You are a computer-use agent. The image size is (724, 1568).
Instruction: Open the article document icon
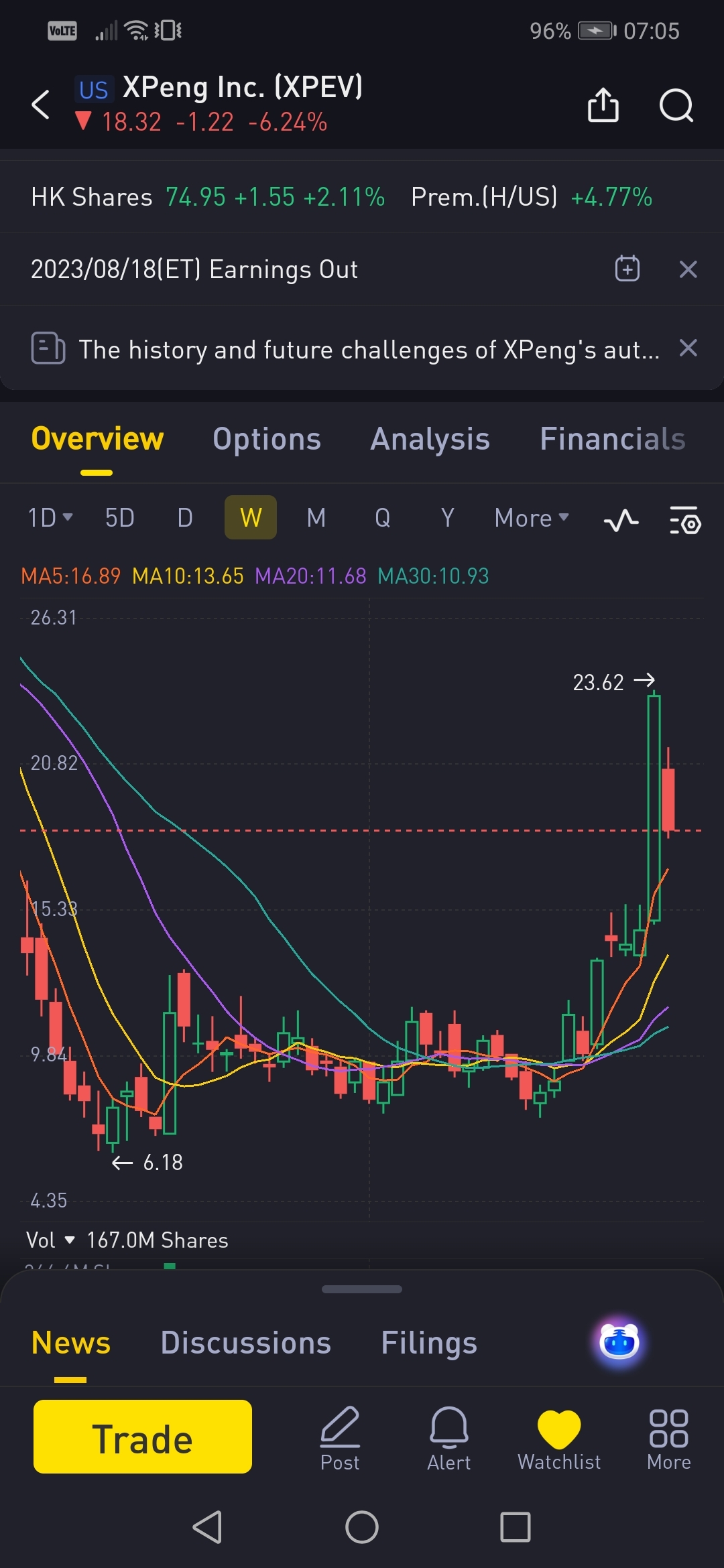click(48, 348)
